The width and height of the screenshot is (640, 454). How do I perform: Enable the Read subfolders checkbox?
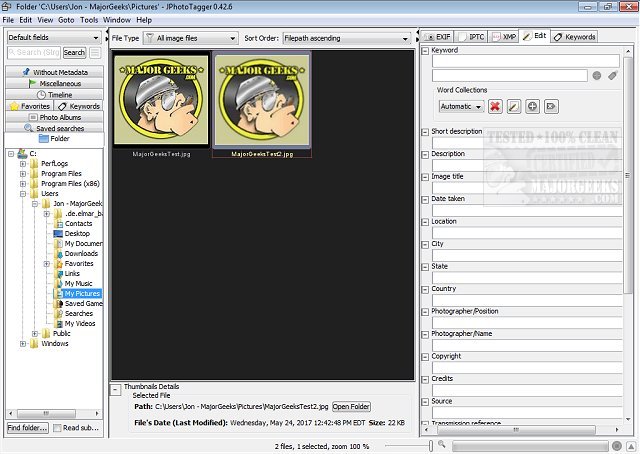pyautogui.click(x=58, y=428)
